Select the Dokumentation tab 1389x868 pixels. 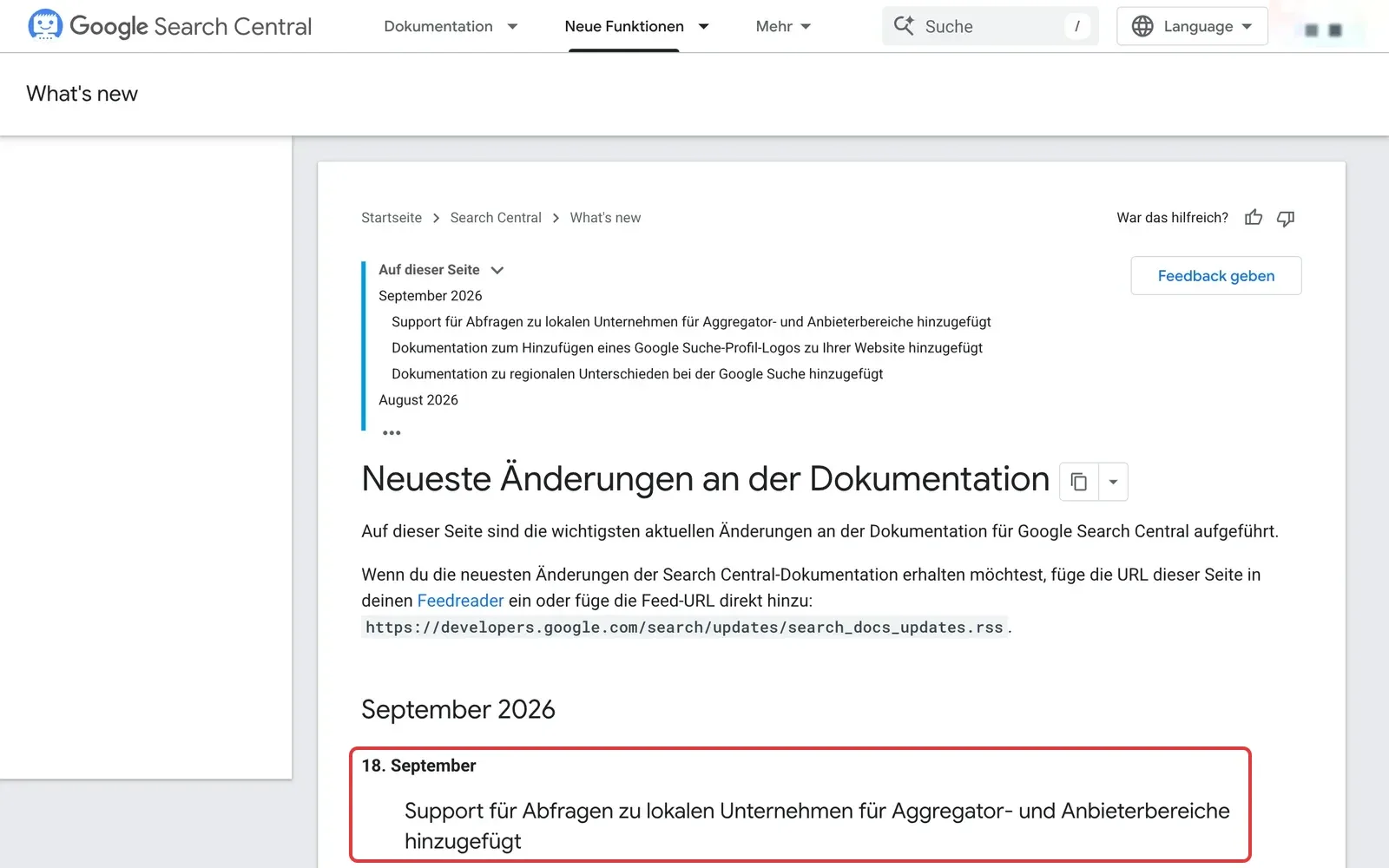pos(438,27)
